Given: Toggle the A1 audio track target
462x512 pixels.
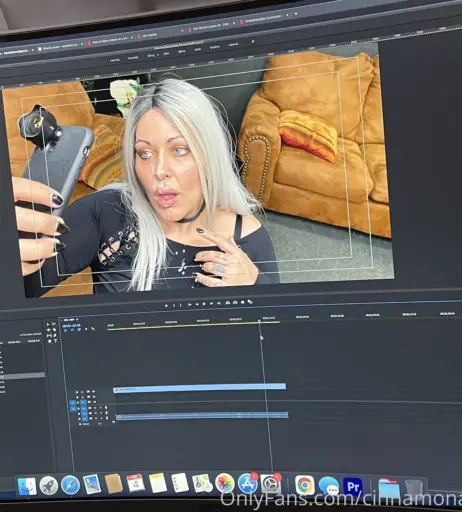Looking at the screenshot, I should point(84,409).
